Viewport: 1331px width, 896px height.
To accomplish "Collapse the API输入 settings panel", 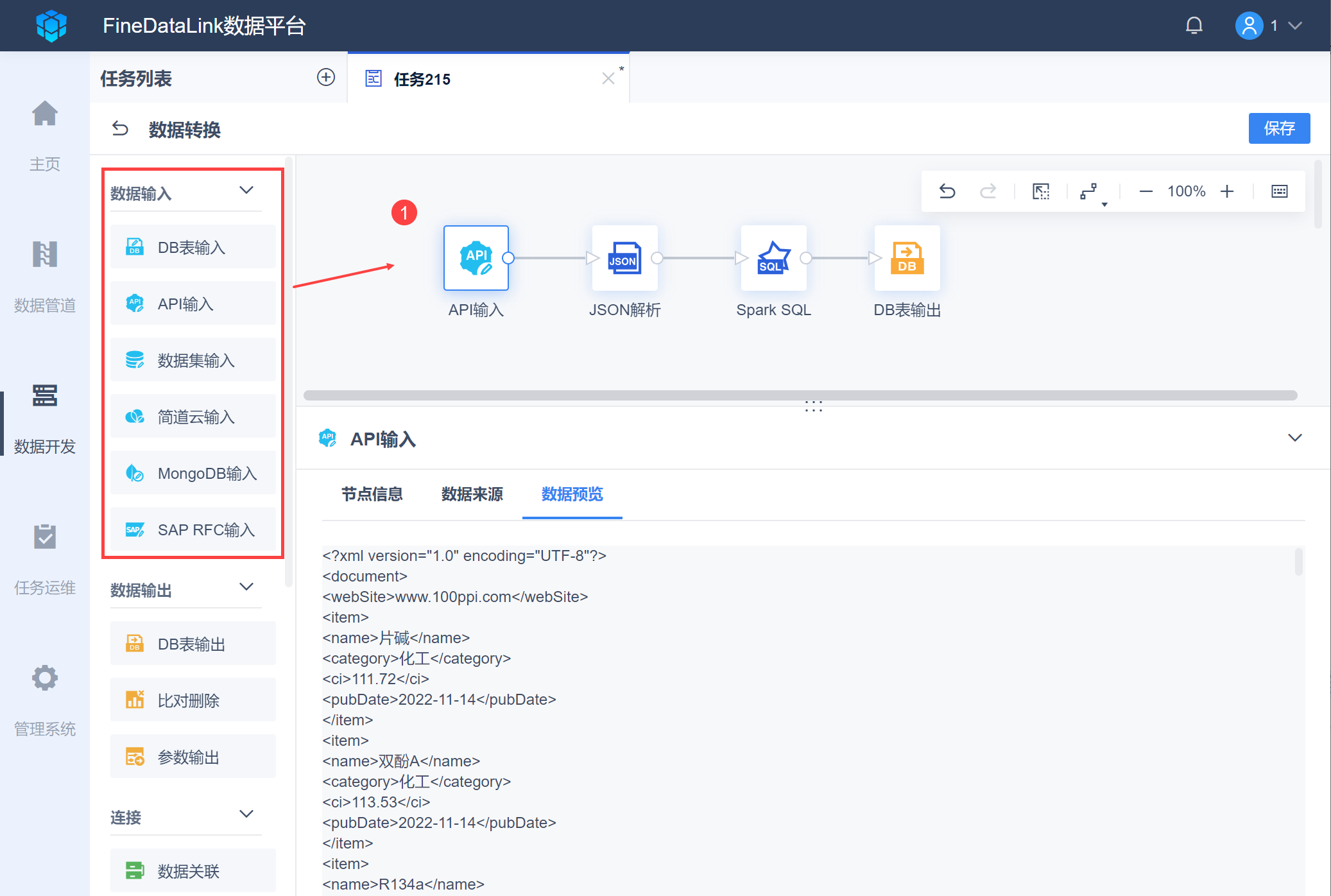I will 1294,438.
